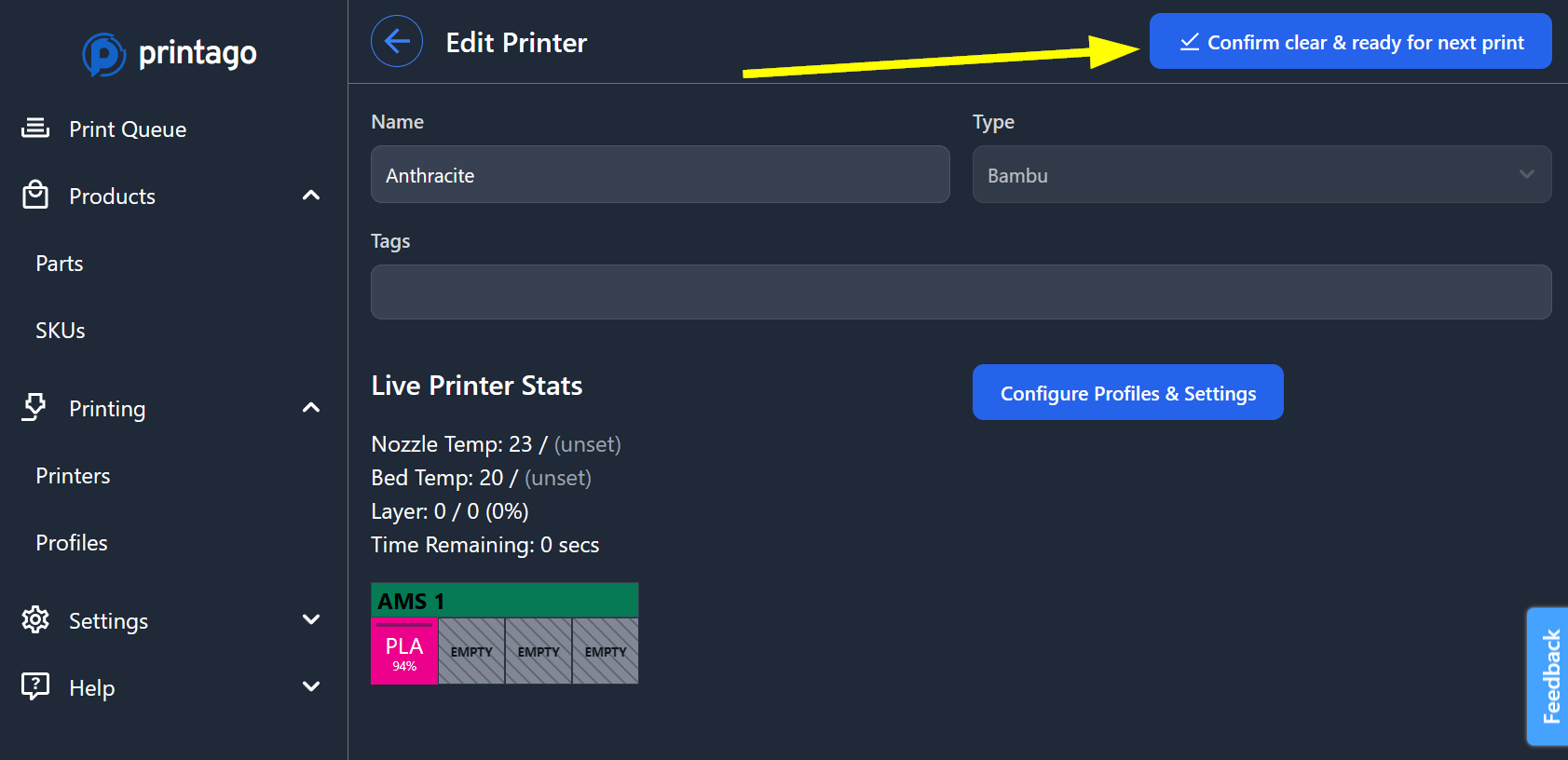
Task: Click the Products shopping bag icon
Action: click(x=35, y=195)
